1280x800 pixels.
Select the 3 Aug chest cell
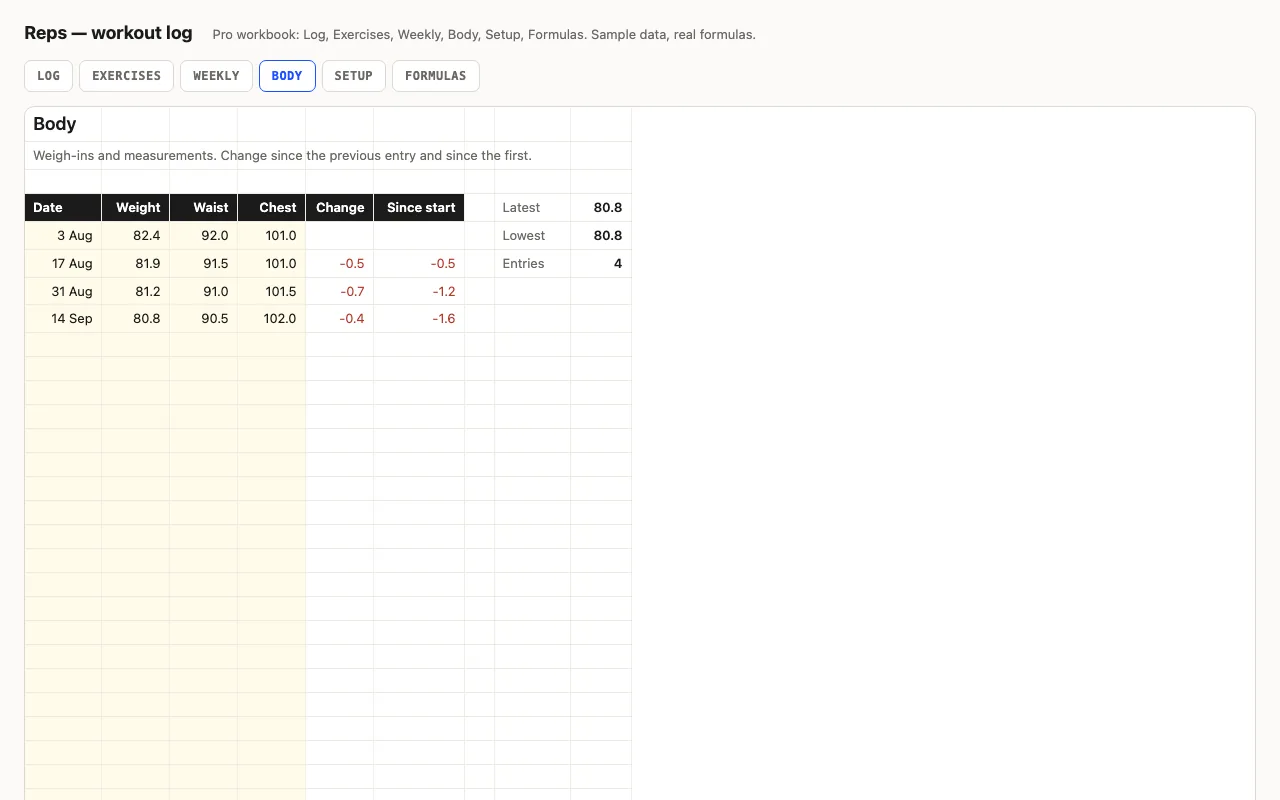[x=272, y=236]
